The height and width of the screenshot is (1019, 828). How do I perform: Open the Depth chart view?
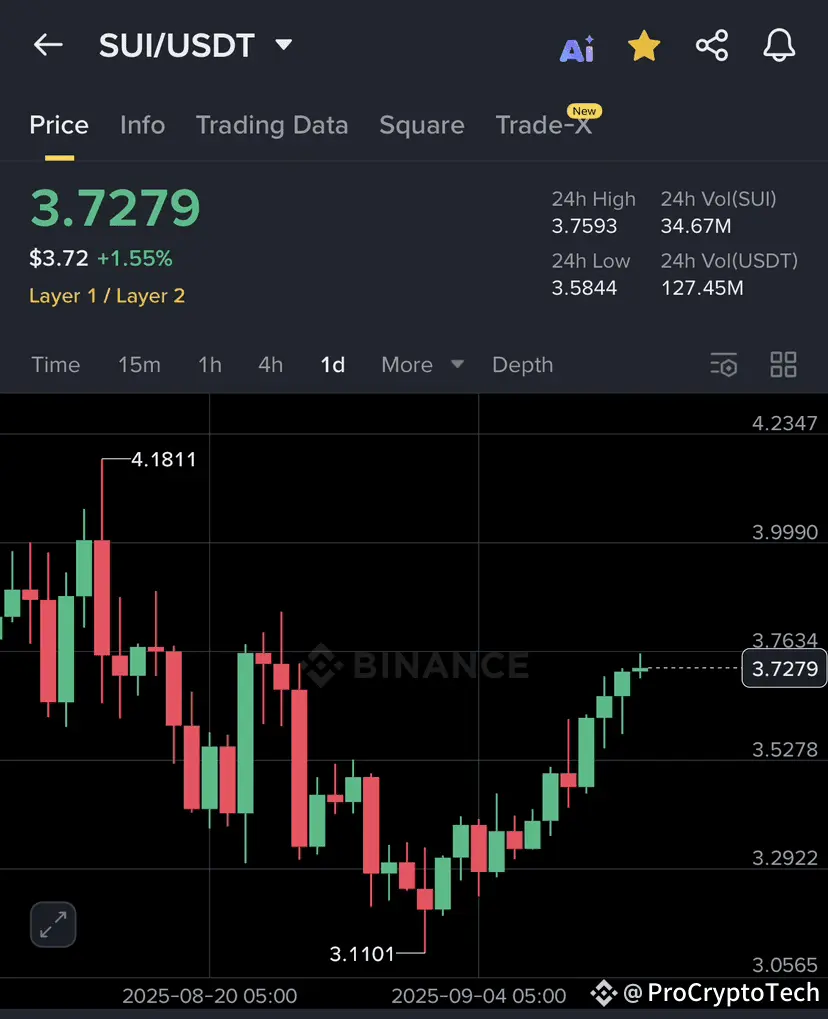coord(523,365)
